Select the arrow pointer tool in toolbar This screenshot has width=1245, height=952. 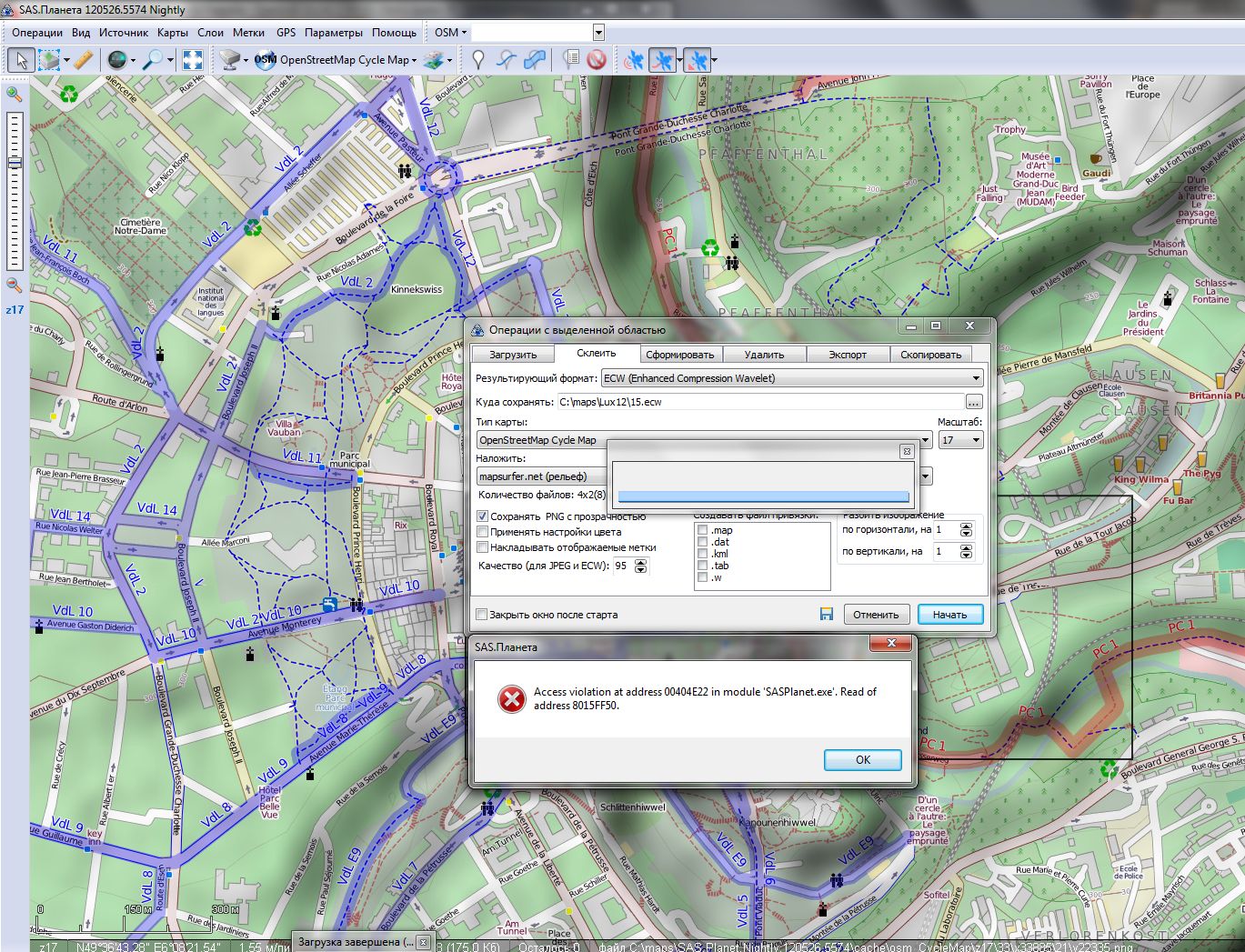coord(21,60)
